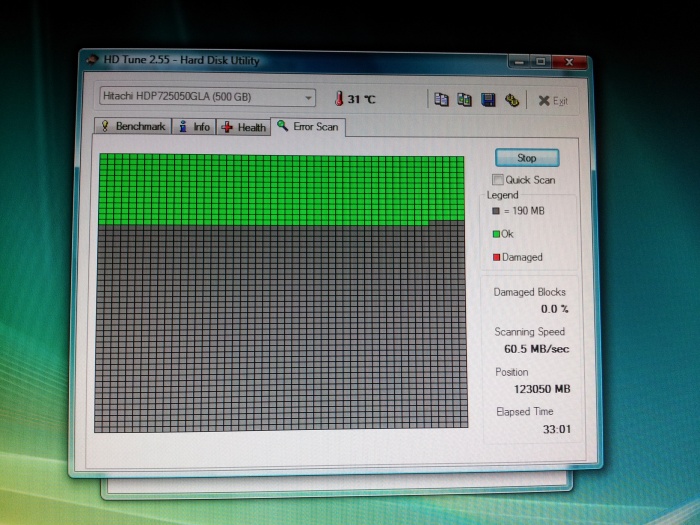
Task: Click the Legend group label
Action: [503, 195]
